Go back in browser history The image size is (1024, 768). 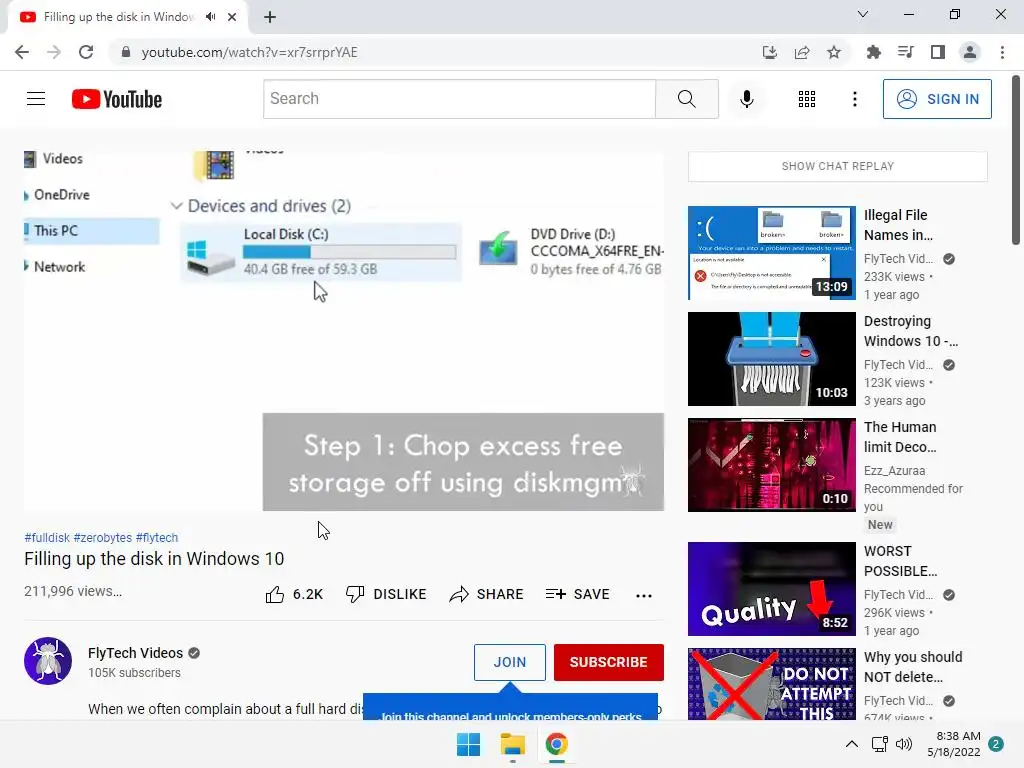pos(22,52)
